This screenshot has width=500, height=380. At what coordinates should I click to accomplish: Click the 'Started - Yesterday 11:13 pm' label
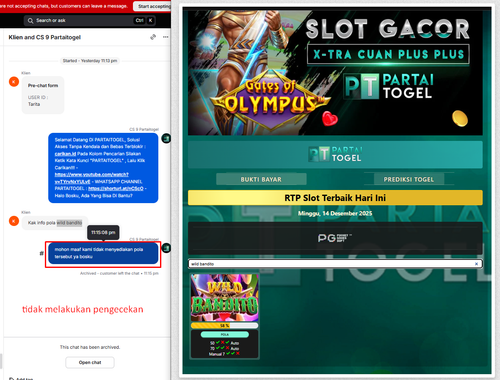click(x=90, y=61)
